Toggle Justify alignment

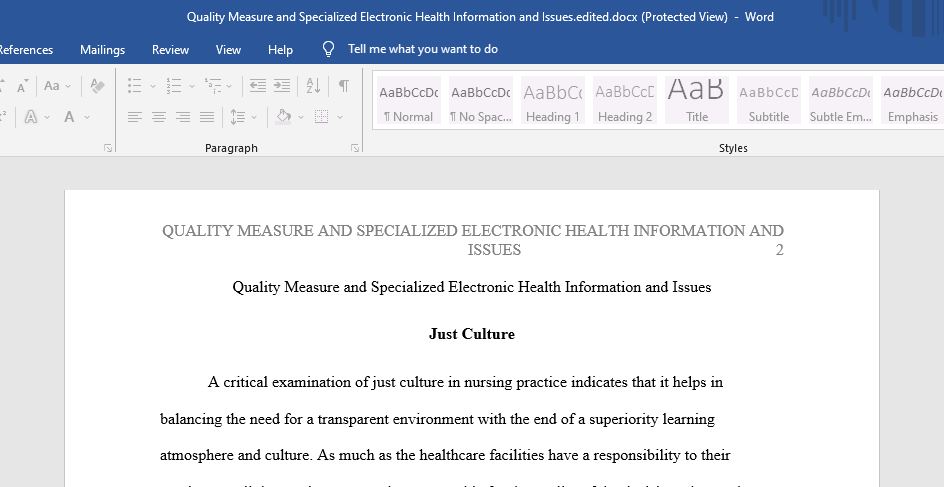click(207, 117)
